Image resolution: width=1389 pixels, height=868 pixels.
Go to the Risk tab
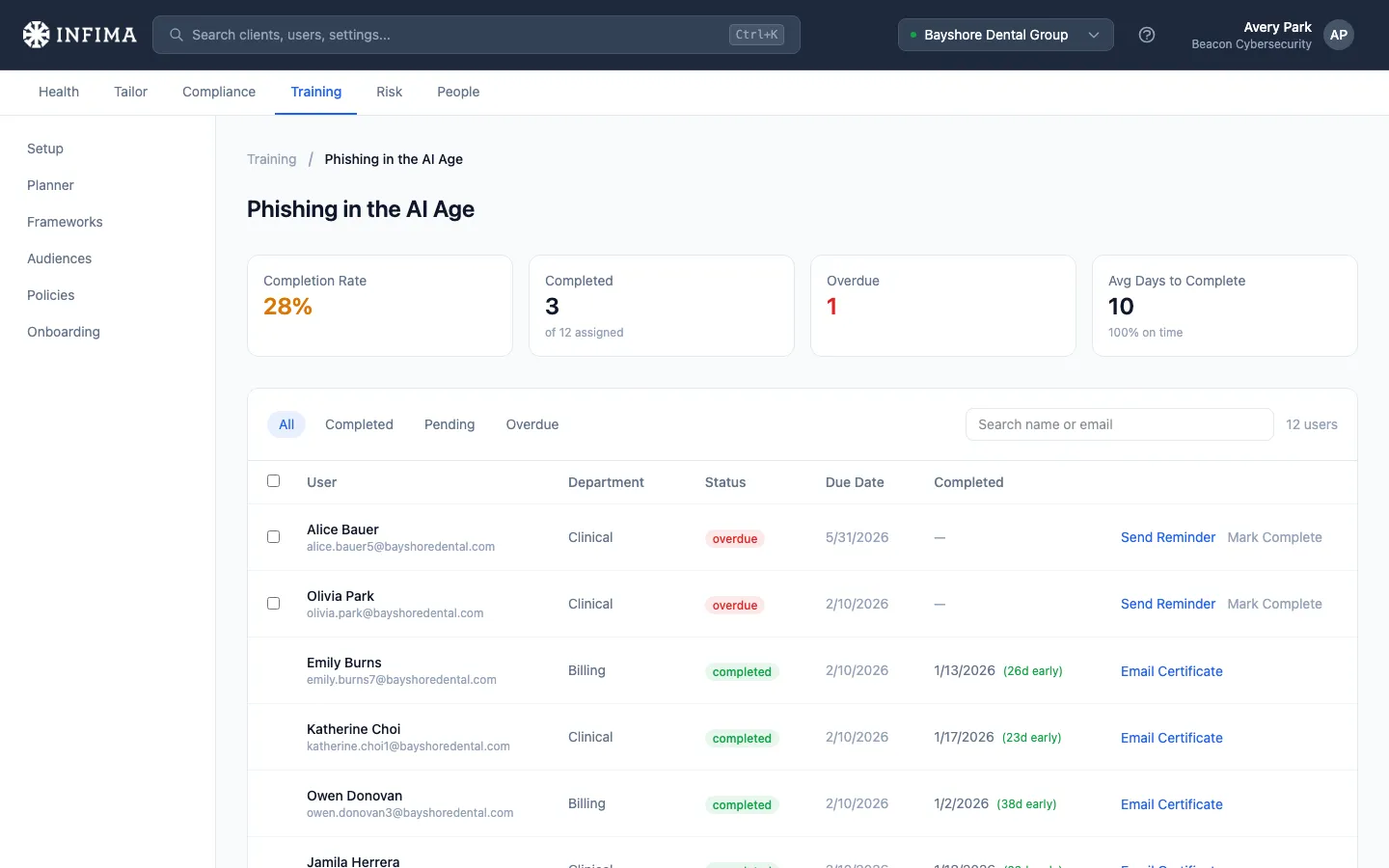pyautogui.click(x=390, y=92)
